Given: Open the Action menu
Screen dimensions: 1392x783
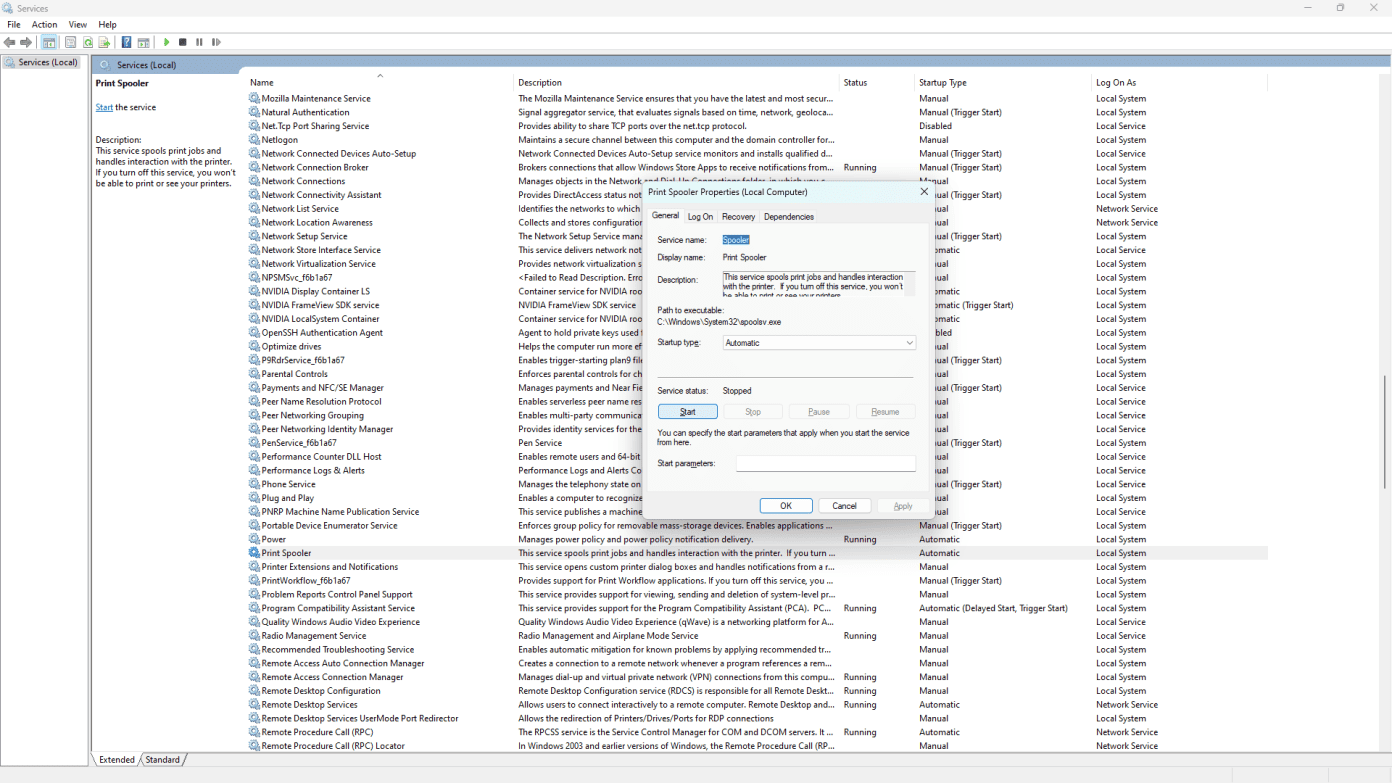Looking at the screenshot, I should point(44,24).
